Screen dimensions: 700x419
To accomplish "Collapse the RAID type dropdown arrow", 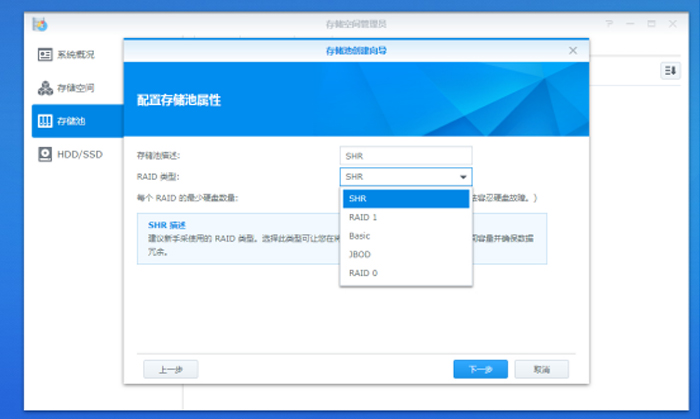I will tap(463, 177).
